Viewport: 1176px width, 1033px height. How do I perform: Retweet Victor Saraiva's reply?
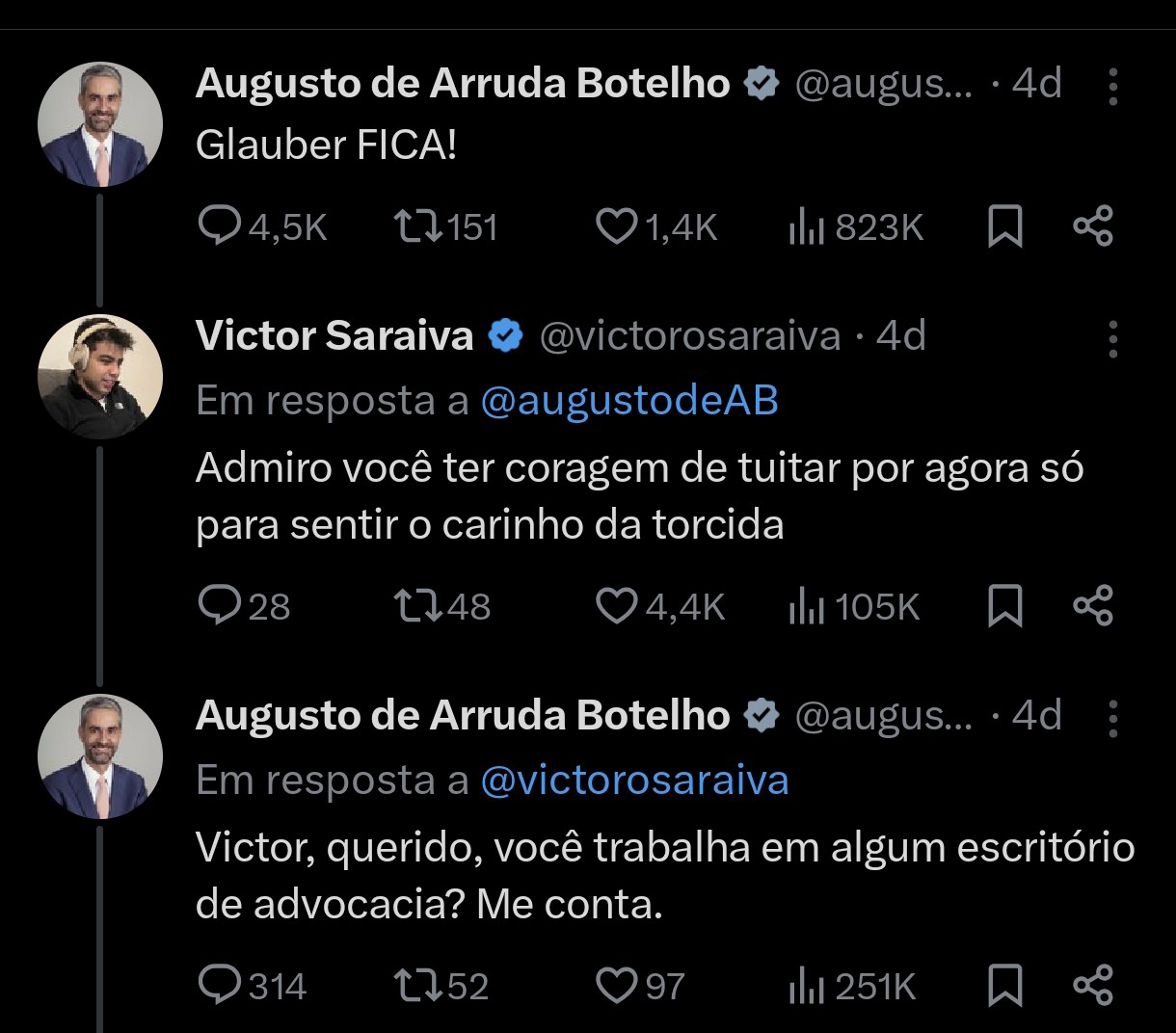[x=418, y=606]
